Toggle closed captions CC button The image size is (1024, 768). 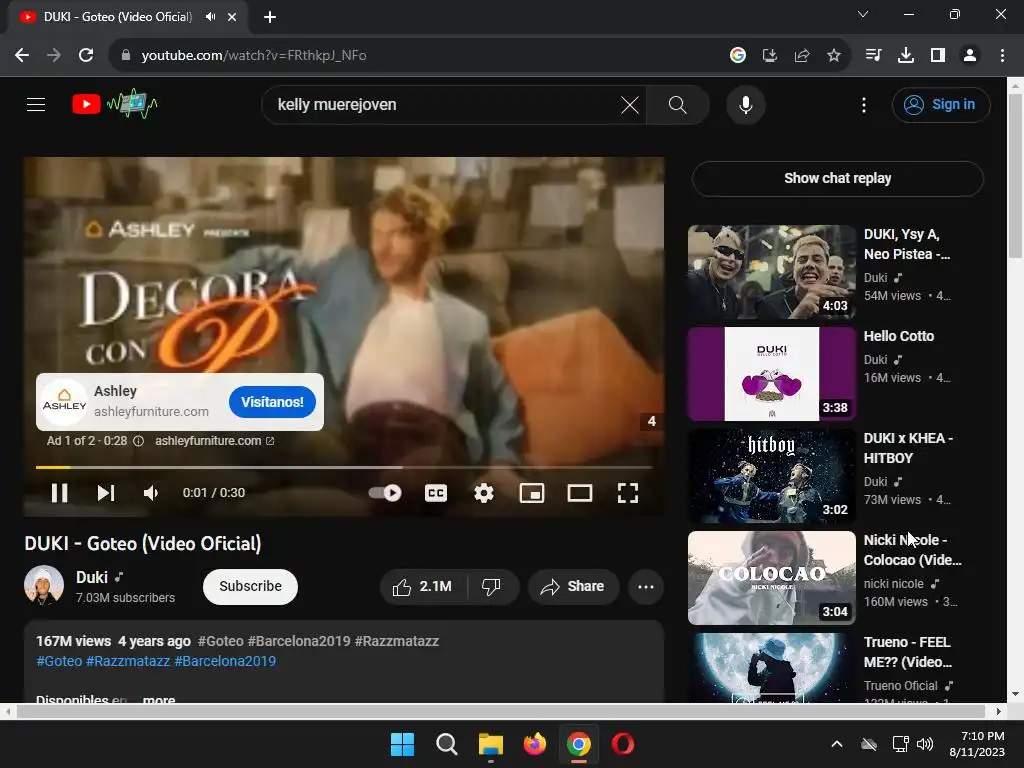click(x=436, y=493)
